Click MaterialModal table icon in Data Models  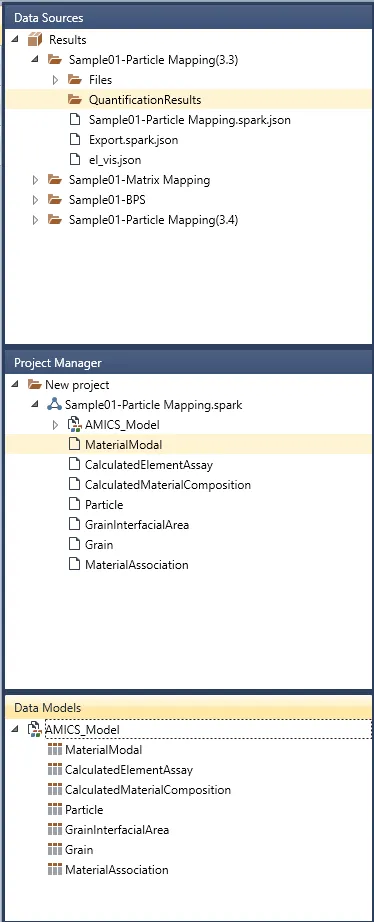tap(55, 750)
